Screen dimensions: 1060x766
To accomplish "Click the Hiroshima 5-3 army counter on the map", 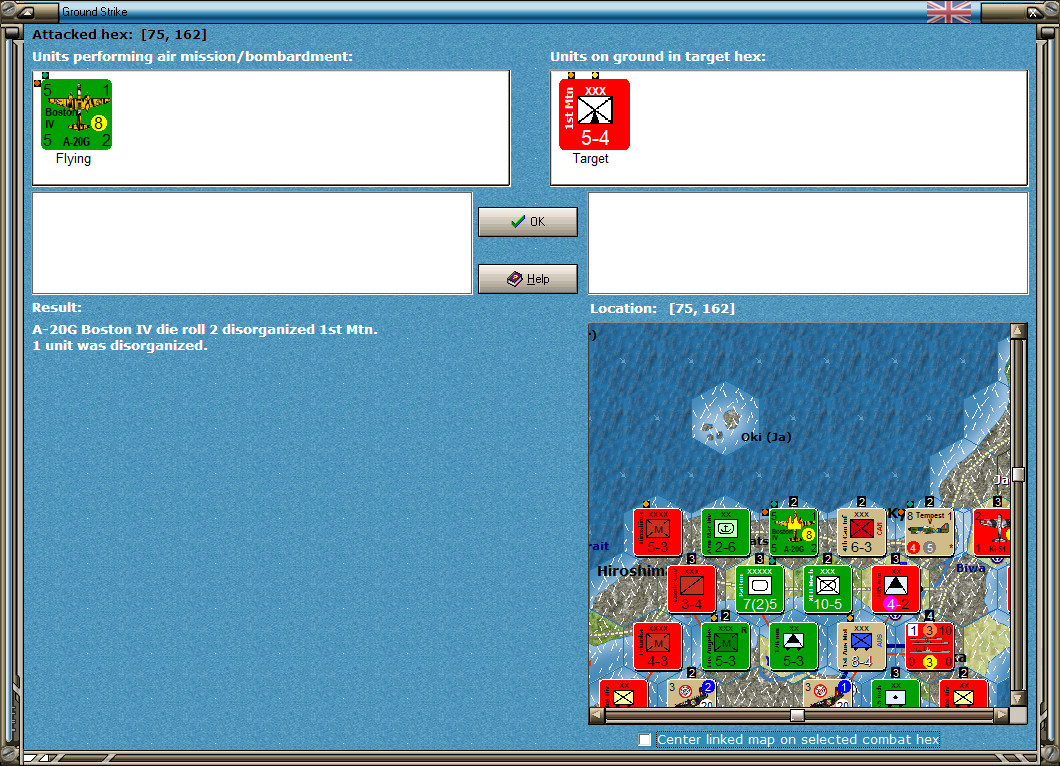I will click(x=658, y=532).
